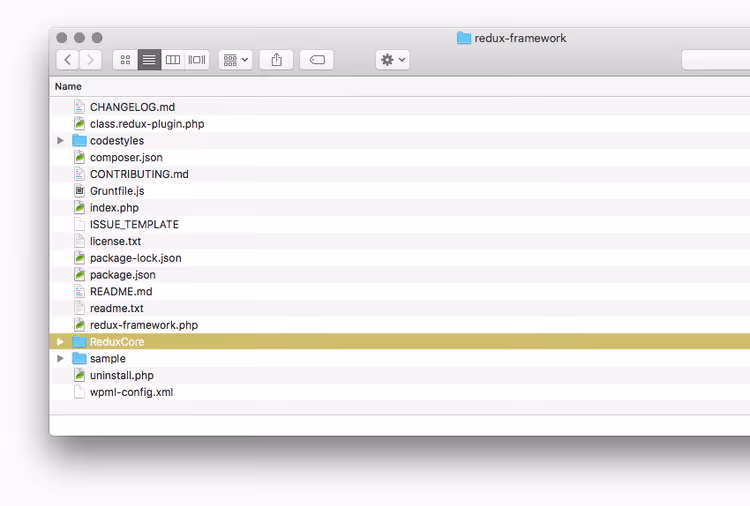Click the composer.json file icon
Screen dimensions: 750x506
pos(79,157)
